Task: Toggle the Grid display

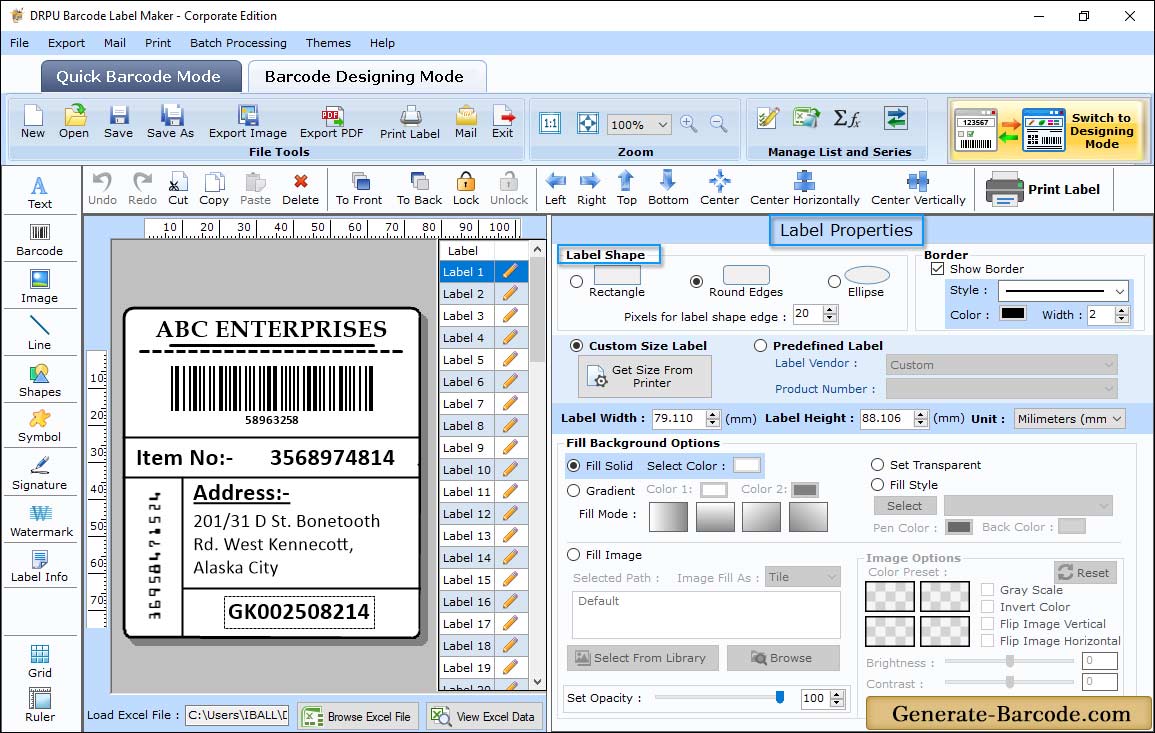Action: (x=40, y=661)
